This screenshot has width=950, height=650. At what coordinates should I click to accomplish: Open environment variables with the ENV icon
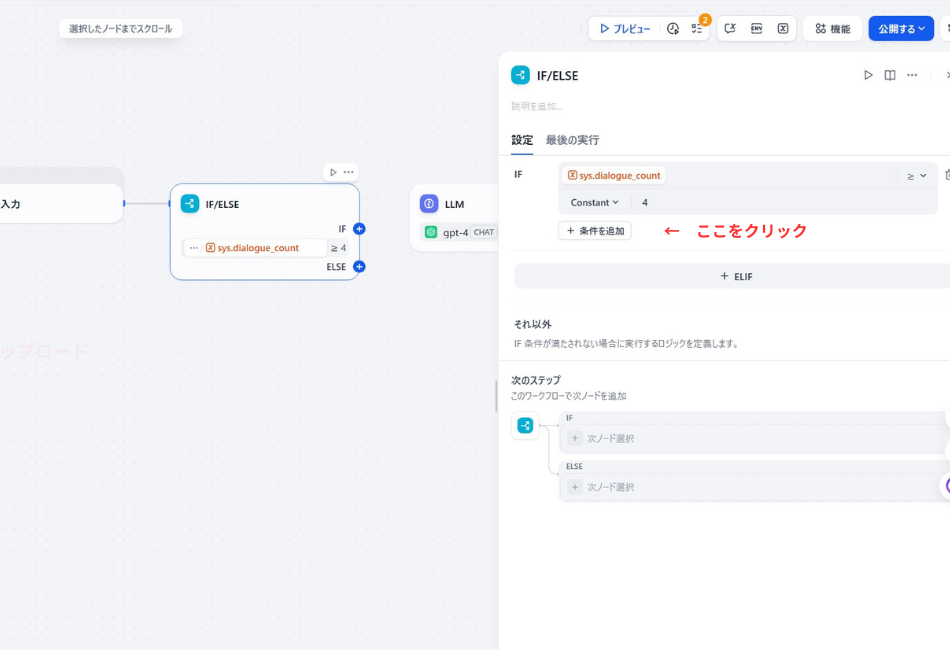758,28
